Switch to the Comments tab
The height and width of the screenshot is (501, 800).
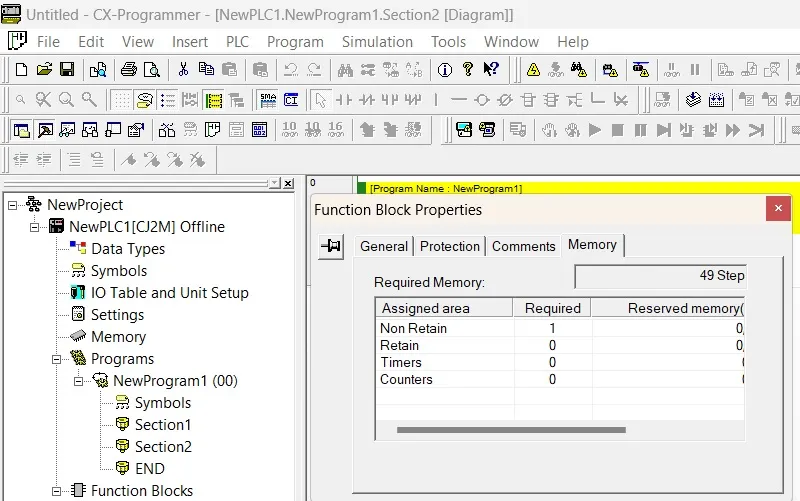point(523,246)
